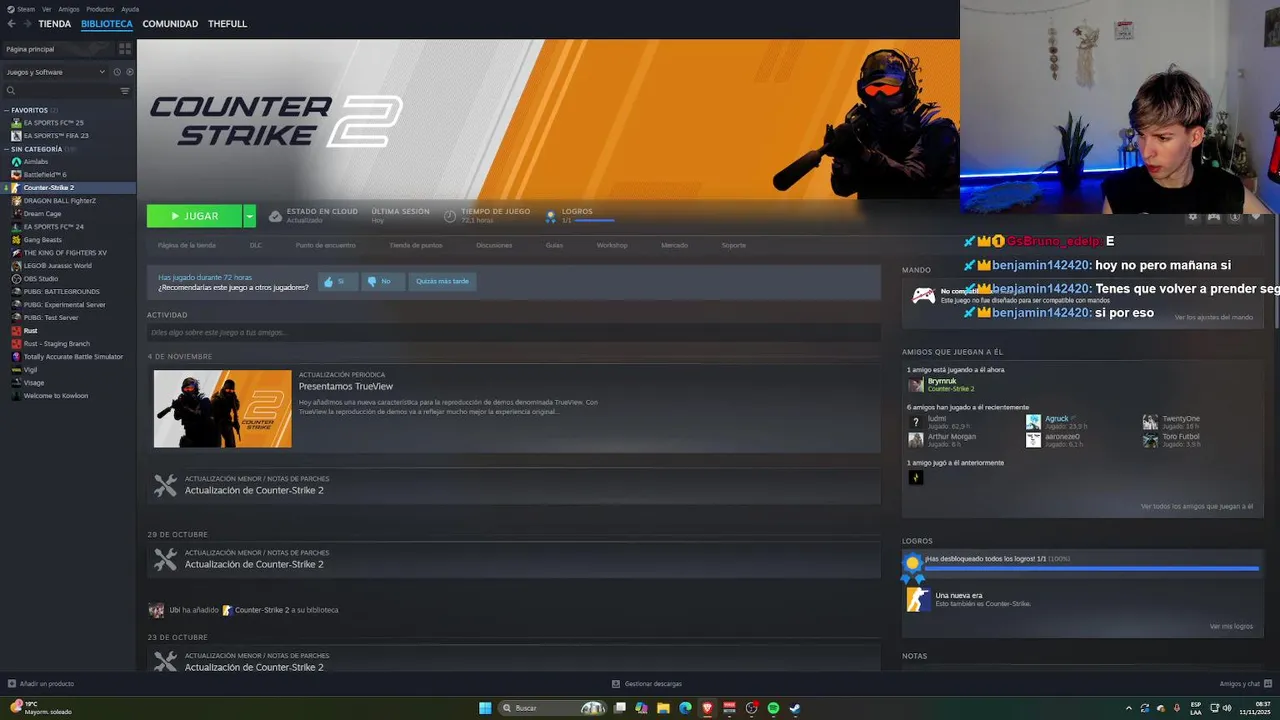Screen dimensions: 1280x720
Task: Open the Discusiones game link
Action: pyautogui.click(x=494, y=245)
